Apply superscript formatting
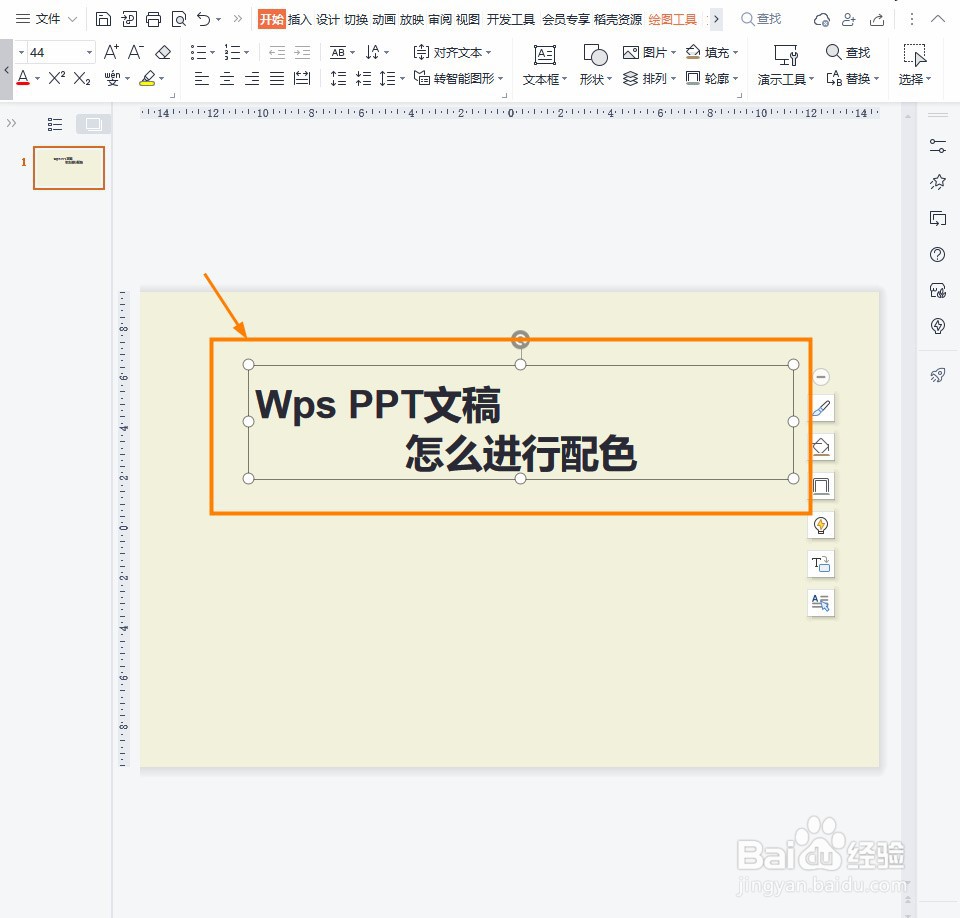This screenshot has height=918, width=960. coord(56,78)
